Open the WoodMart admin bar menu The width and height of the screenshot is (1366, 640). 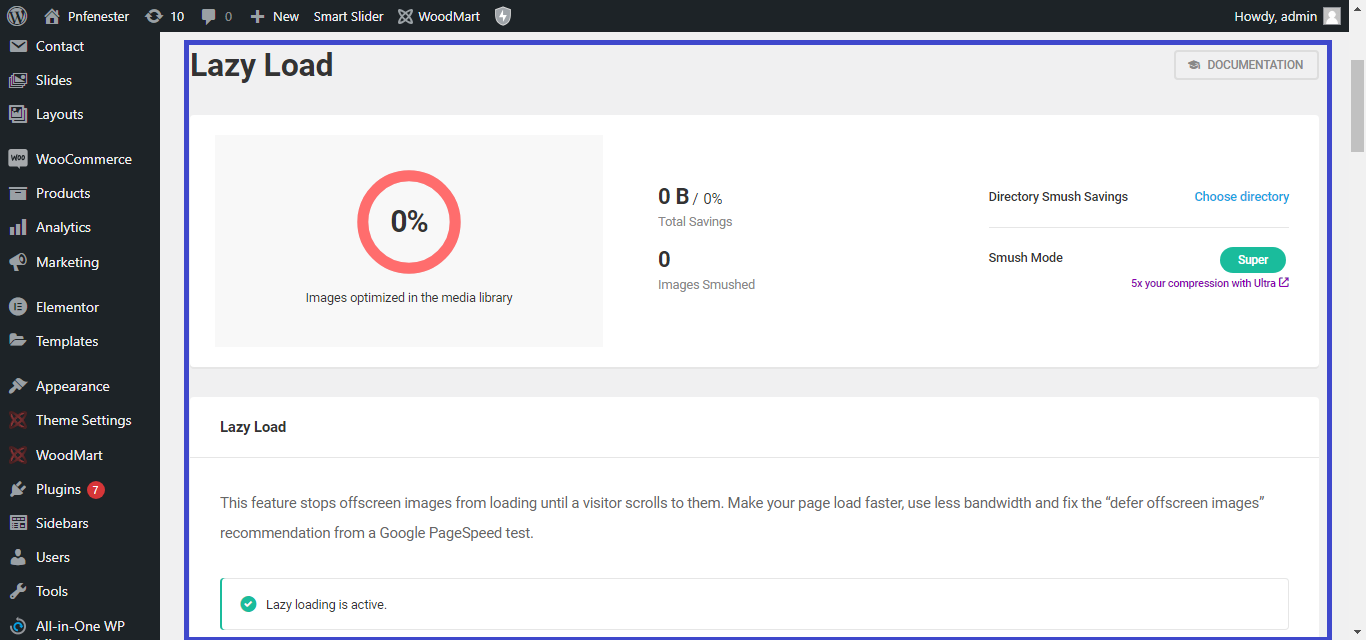coord(439,16)
